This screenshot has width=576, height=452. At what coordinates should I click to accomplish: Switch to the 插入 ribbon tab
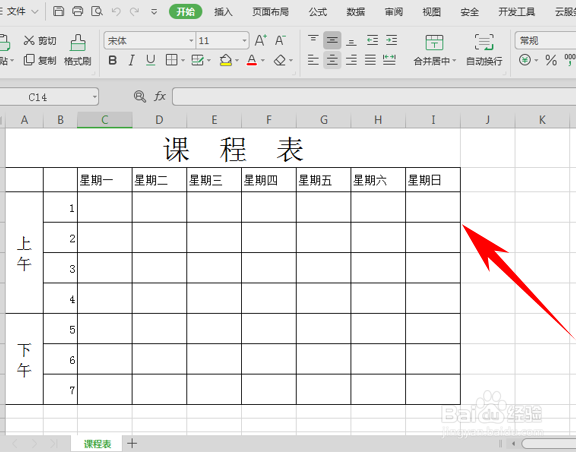[x=223, y=12]
